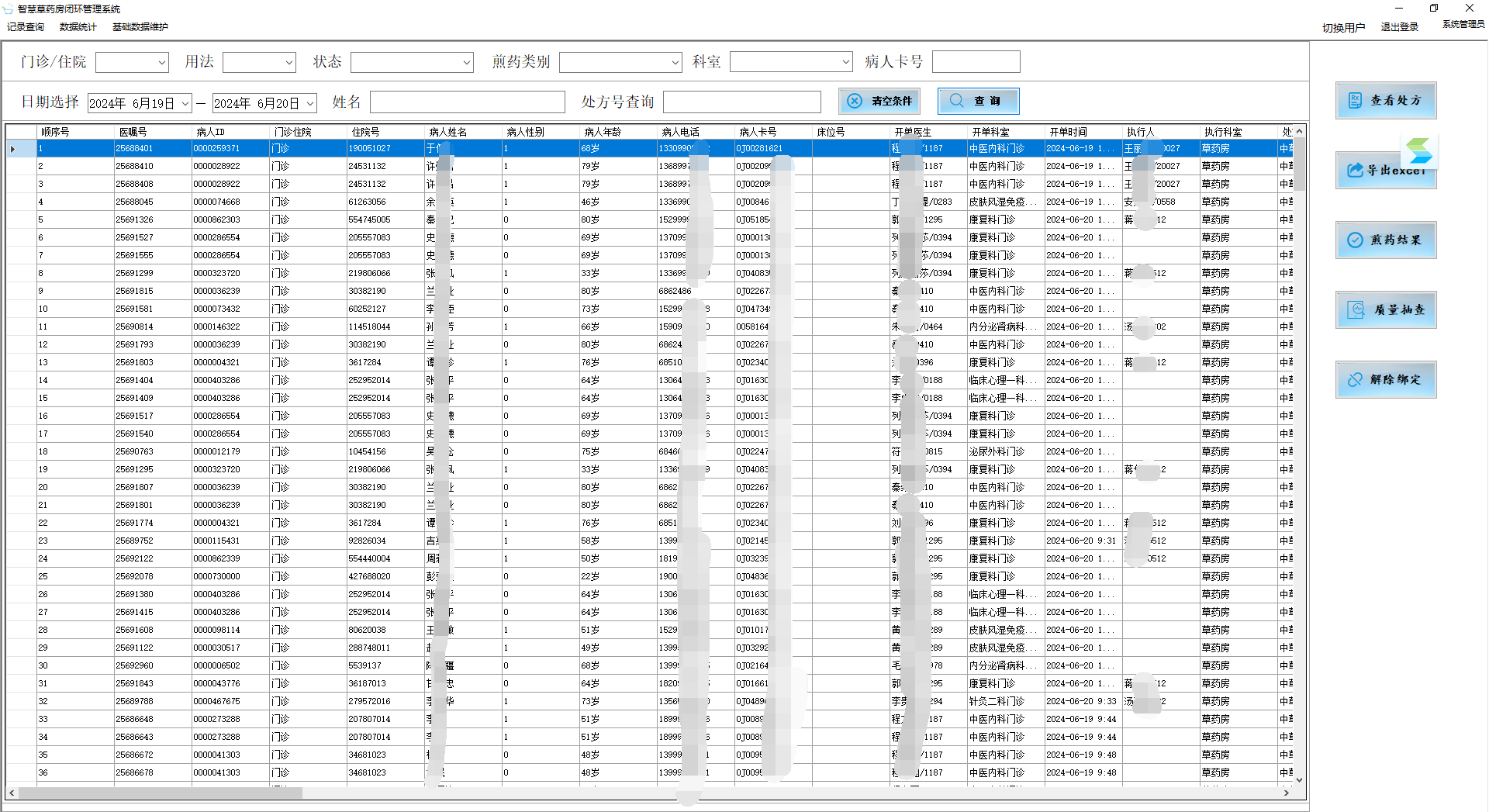Screen dimensions: 1489x812
Task: Select cell with 住院号 10454156
Action: [x=385, y=451]
